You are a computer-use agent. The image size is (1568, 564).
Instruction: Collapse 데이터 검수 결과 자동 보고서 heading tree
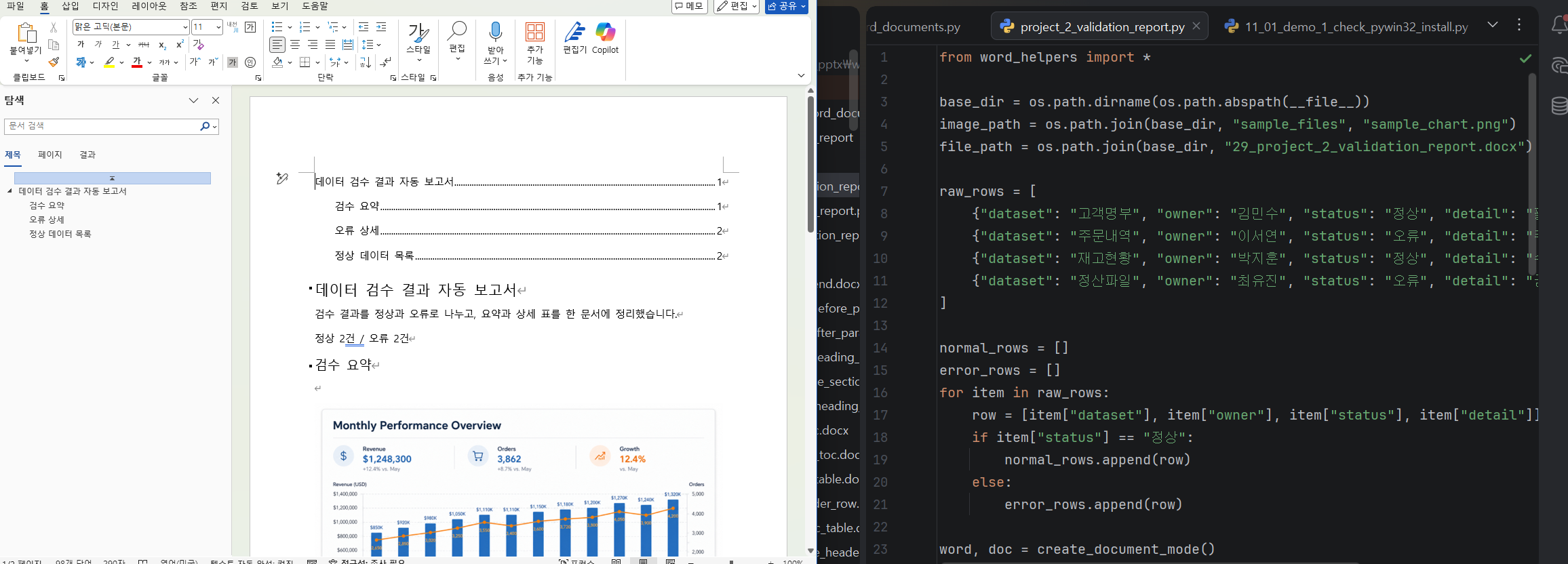pyautogui.click(x=10, y=191)
